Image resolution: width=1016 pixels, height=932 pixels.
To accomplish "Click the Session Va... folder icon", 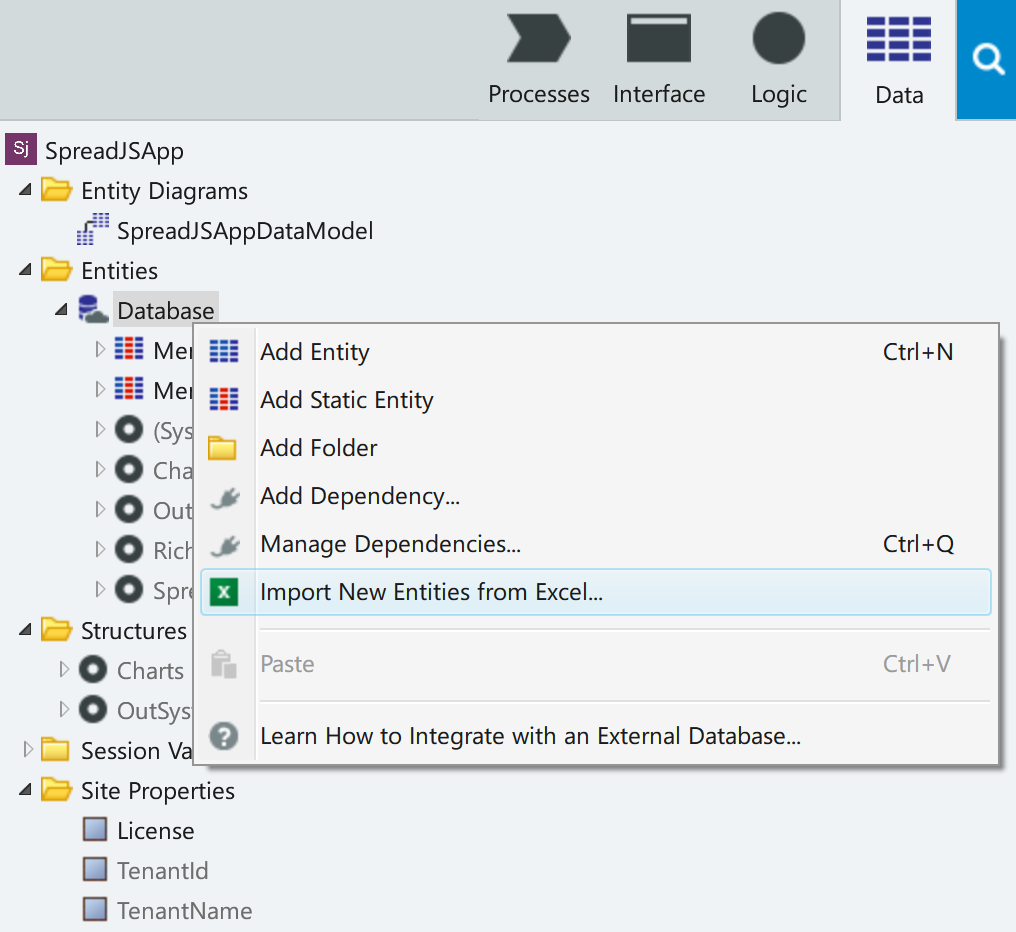I will [x=56, y=749].
